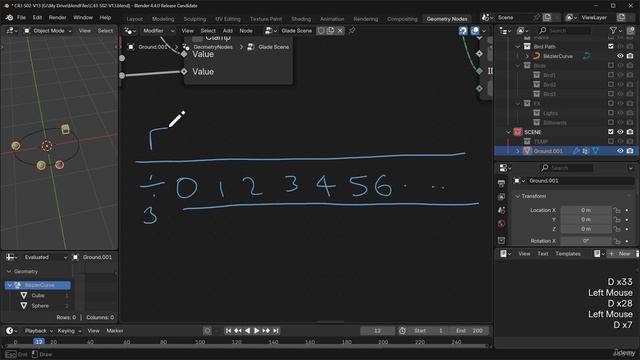Click the red SCENE collection icon
This screenshot has width=640, height=360.
coord(518,132)
